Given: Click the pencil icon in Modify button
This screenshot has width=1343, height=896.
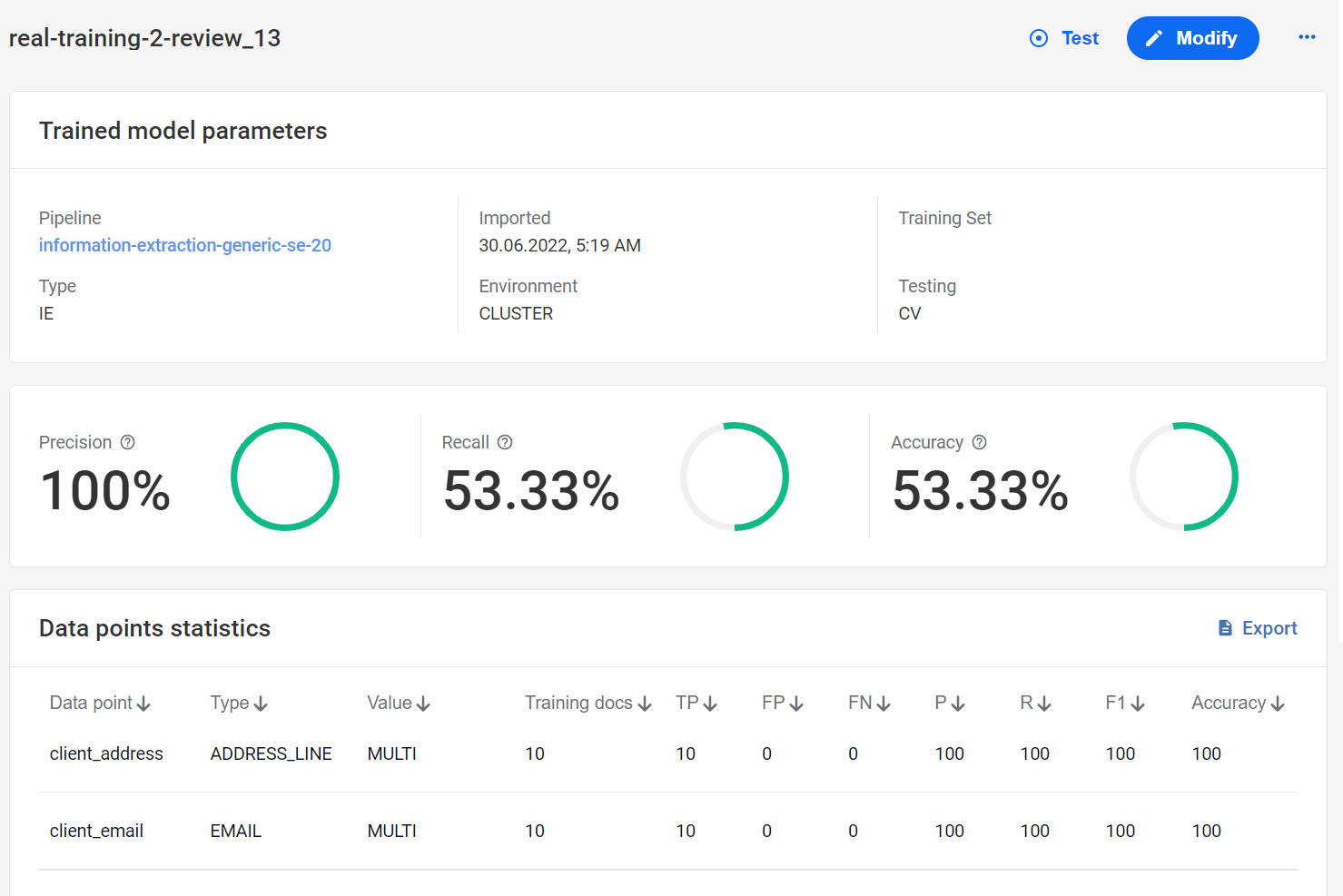Looking at the screenshot, I should (1154, 38).
